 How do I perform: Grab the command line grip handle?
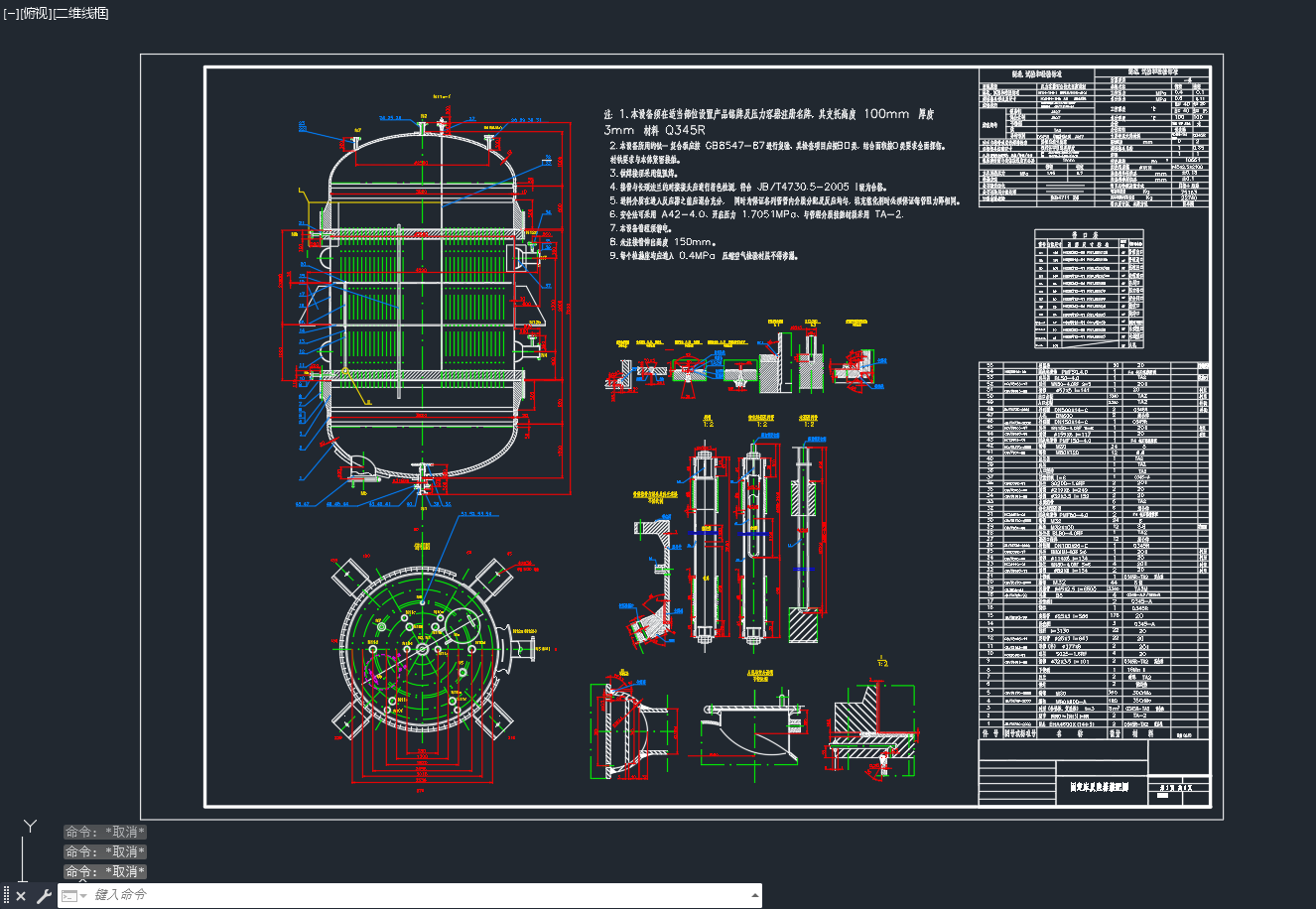pyautogui.click(x=6, y=895)
